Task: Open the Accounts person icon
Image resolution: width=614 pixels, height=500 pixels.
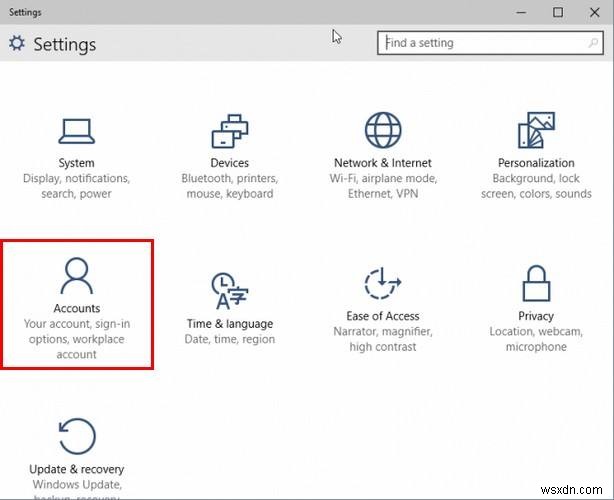Action: coord(77,276)
